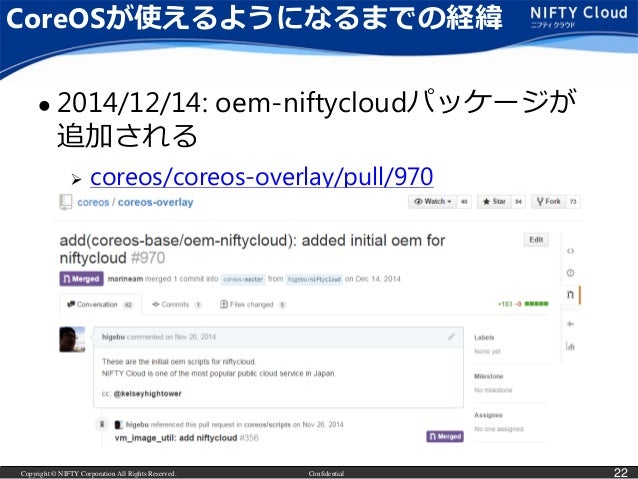
Task: Edit the comment with pencil icon
Action: click(451, 337)
